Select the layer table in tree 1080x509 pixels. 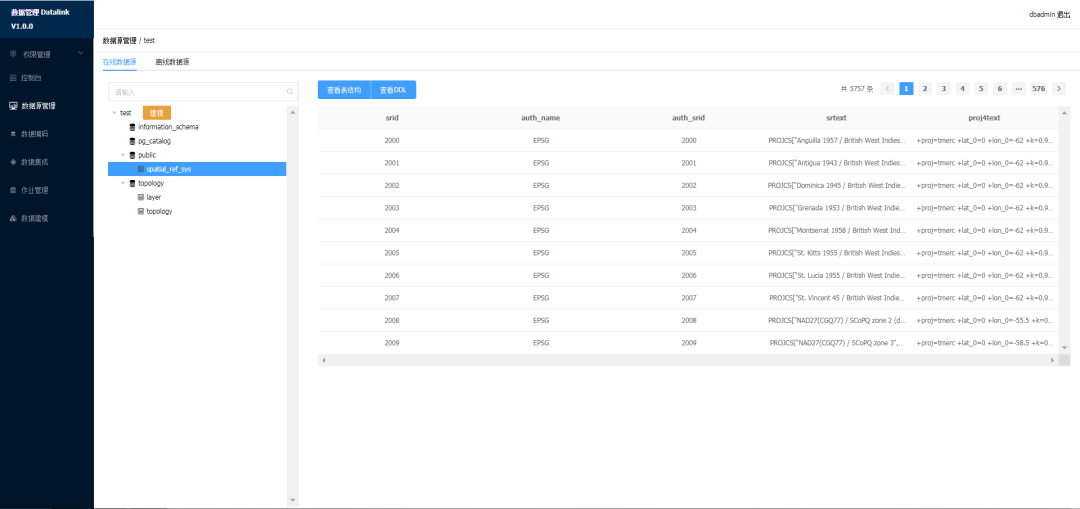(x=153, y=197)
